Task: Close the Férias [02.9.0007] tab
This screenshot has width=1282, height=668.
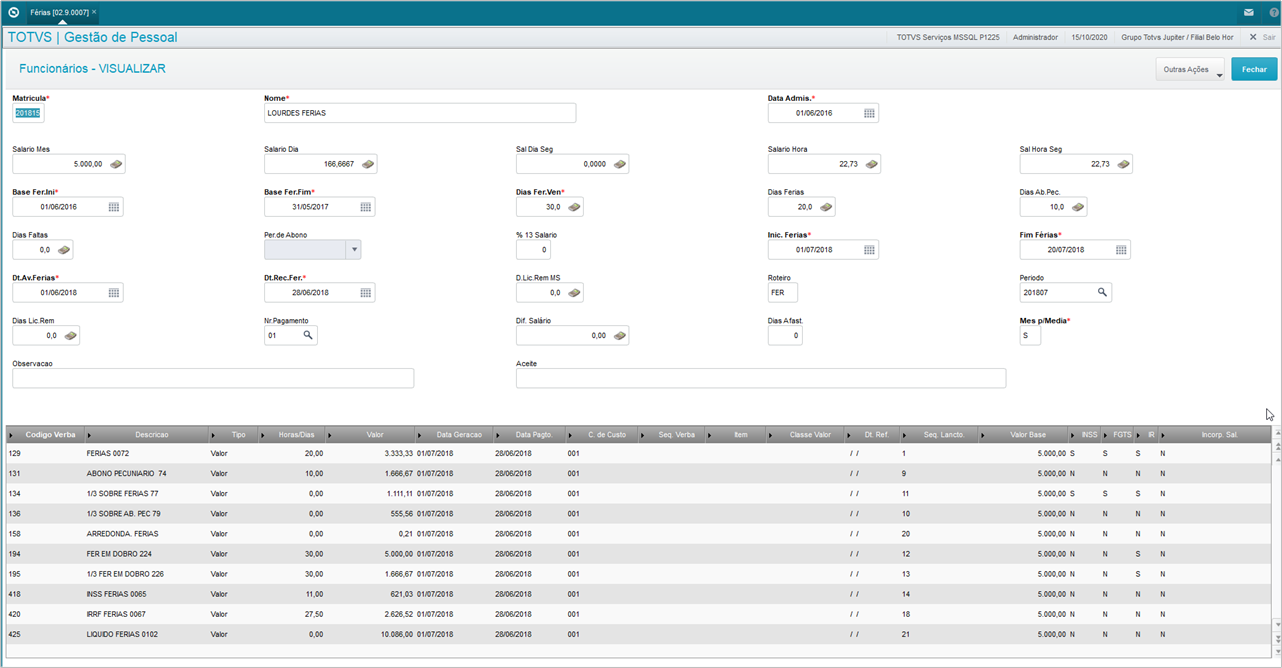Action: pyautogui.click(x=94, y=12)
